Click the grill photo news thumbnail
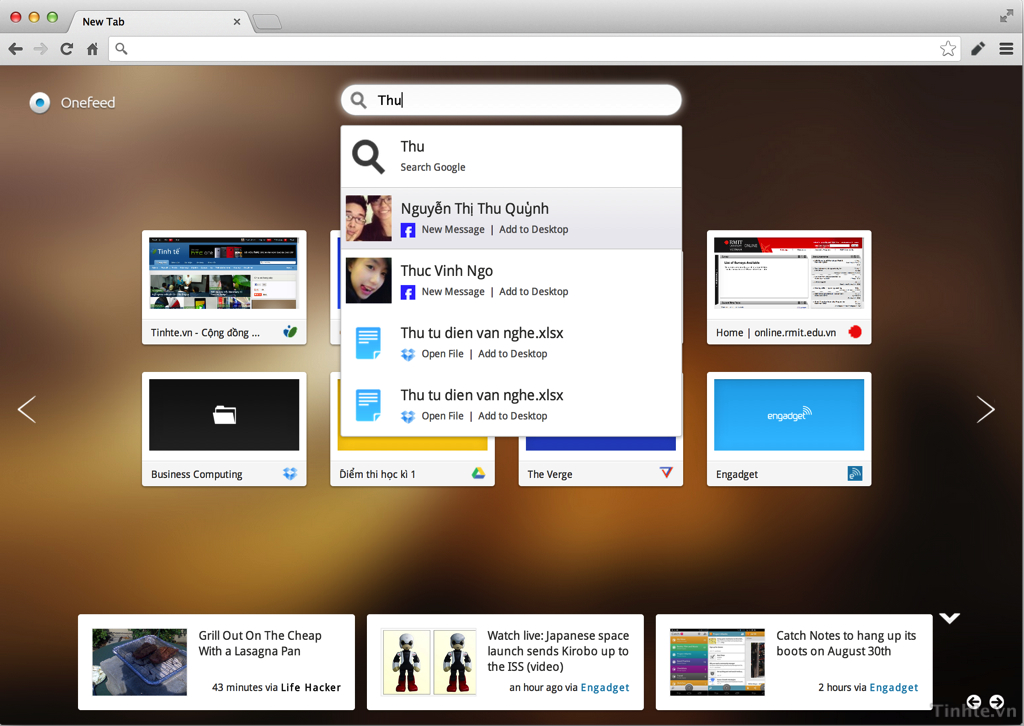This screenshot has width=1024, height=726. point(140,662)
